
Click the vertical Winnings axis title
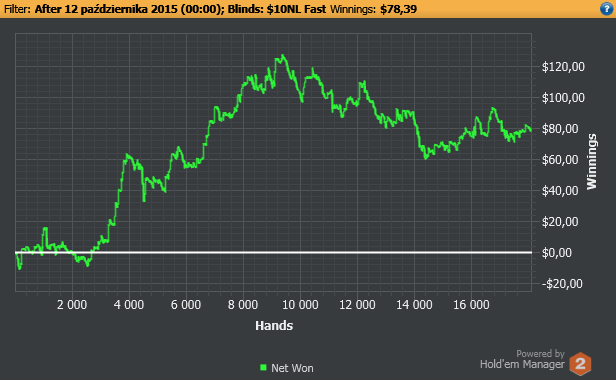592,162
